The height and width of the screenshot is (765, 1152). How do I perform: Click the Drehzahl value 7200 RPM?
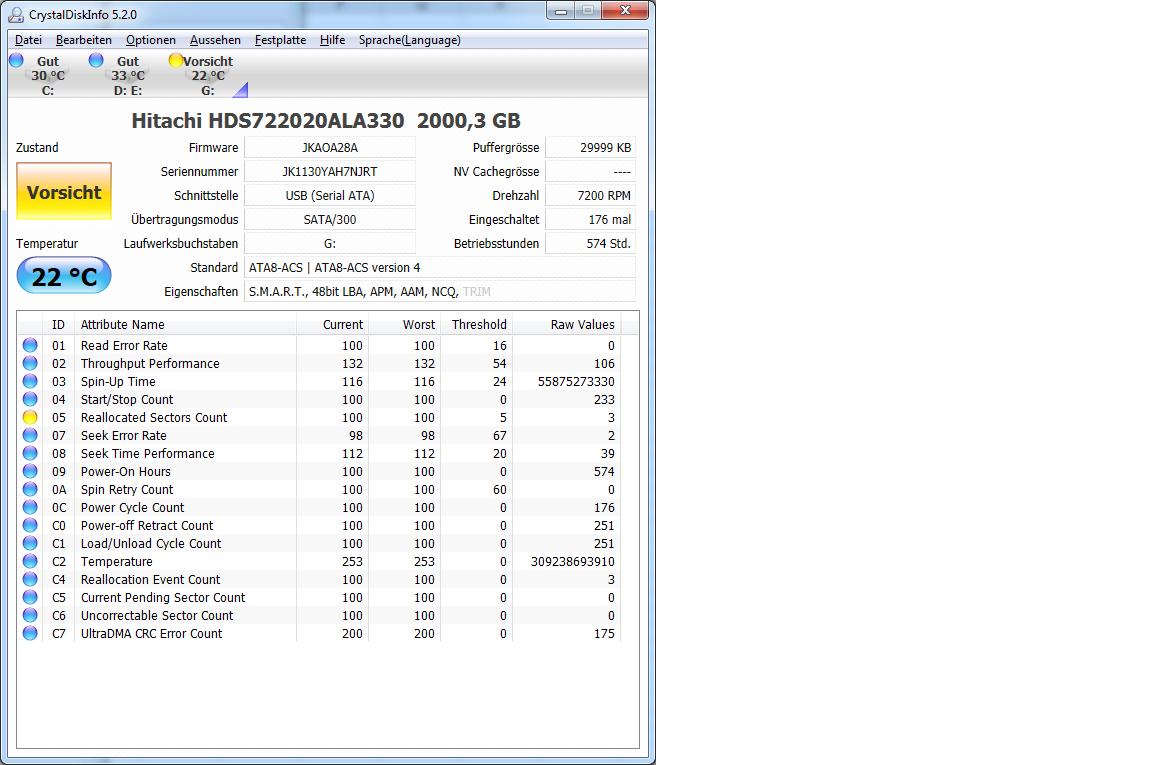click(590, 195)
